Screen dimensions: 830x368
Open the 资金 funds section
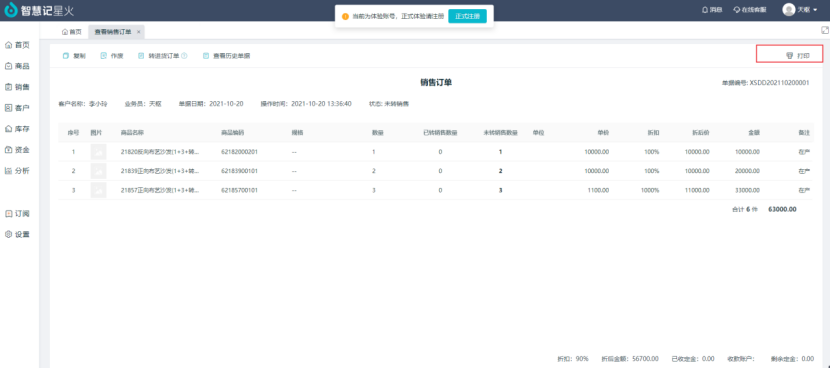point(17,150)
